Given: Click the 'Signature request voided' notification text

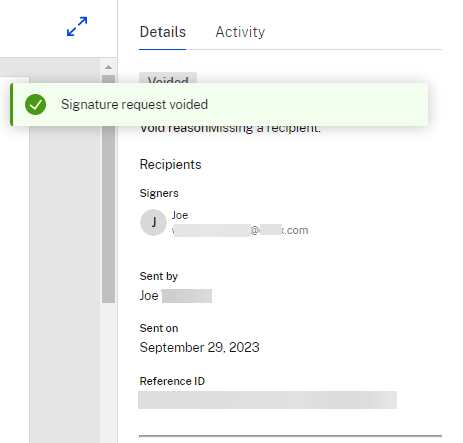Looking at the screenshot, I should (x=134, y=104).
